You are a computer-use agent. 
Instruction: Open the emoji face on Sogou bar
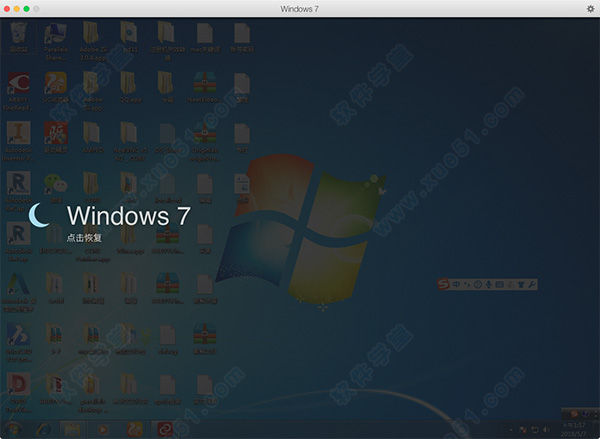[x=478, y=284]
